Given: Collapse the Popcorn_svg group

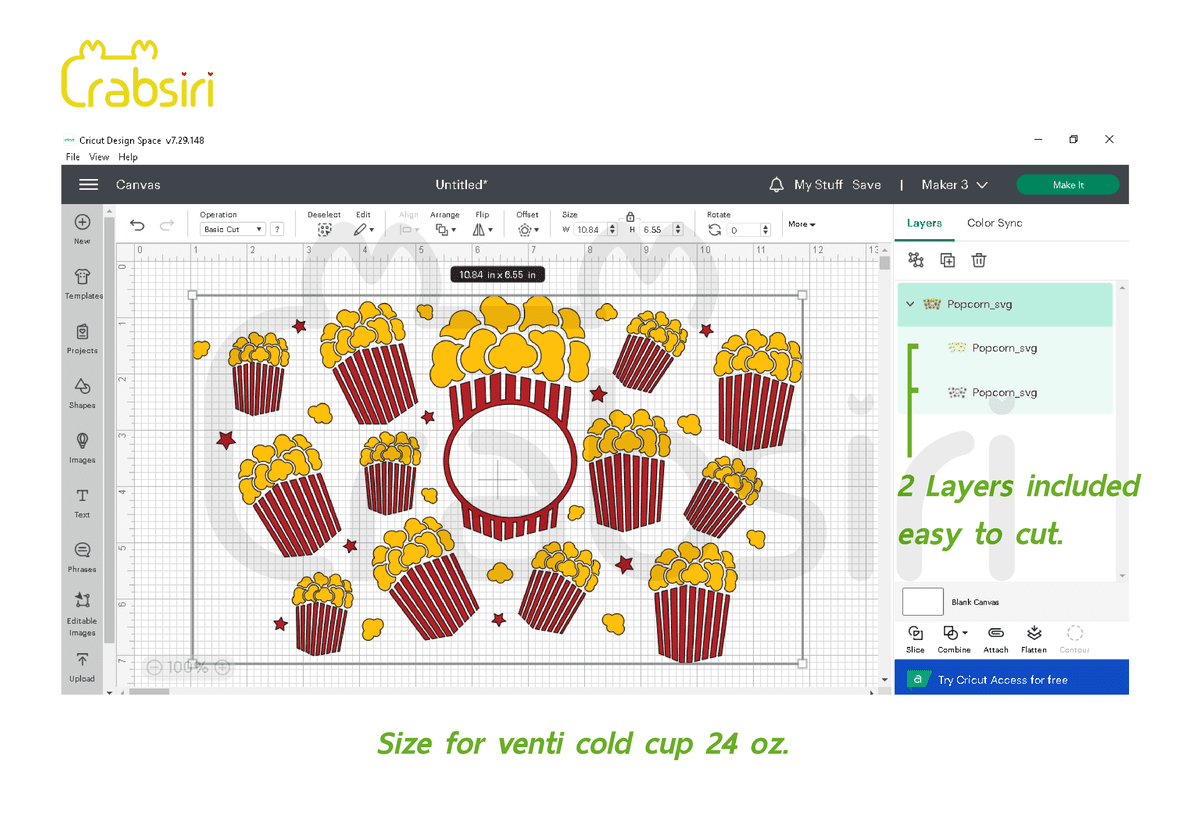Looking at the screenshot, I should 910,304.
